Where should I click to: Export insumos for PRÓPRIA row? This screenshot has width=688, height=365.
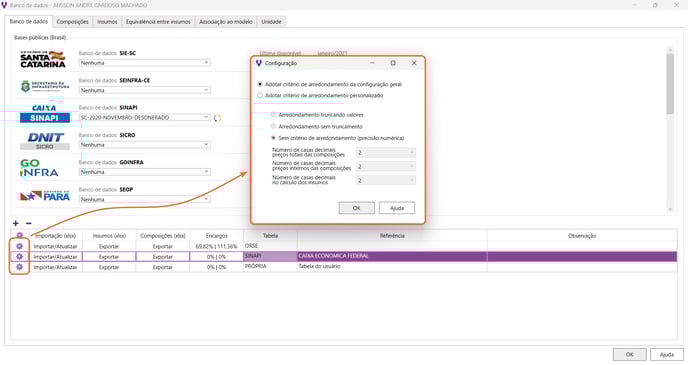109,267
